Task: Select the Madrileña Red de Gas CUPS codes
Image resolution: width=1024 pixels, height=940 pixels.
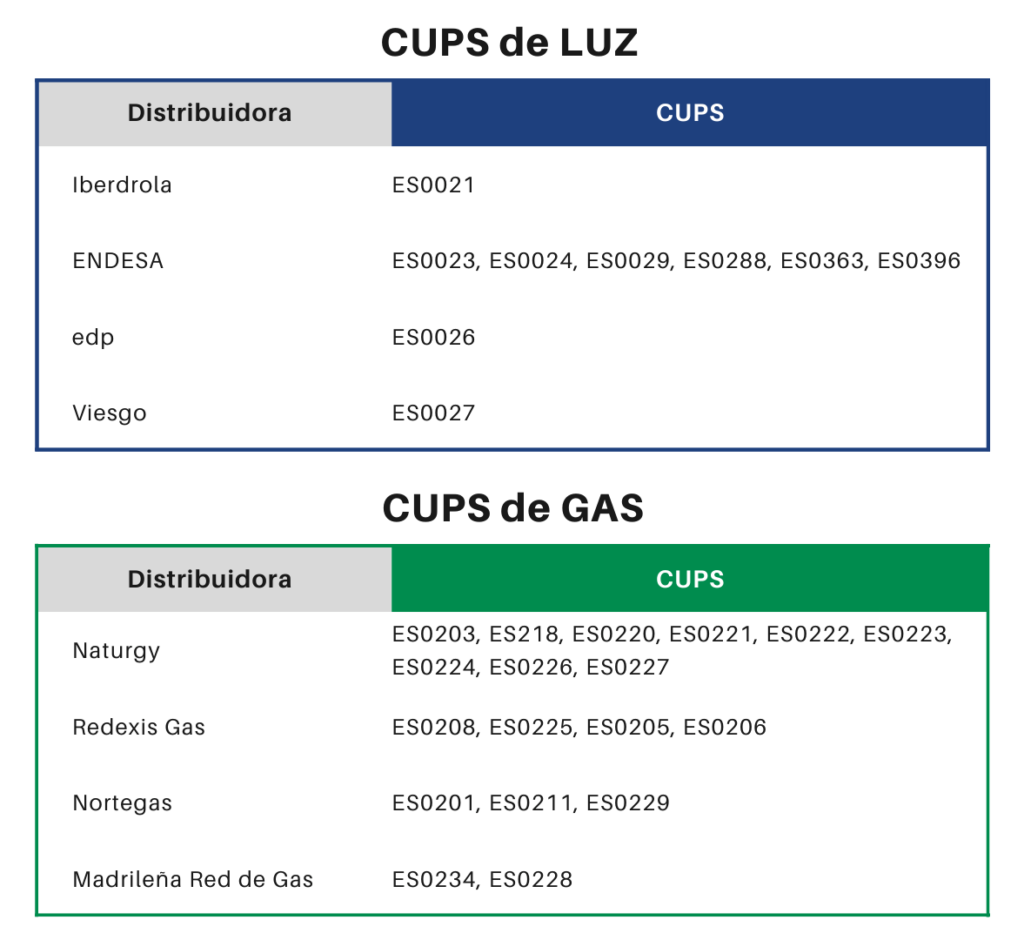Action: pyautogui.click(x=482, y=880)
